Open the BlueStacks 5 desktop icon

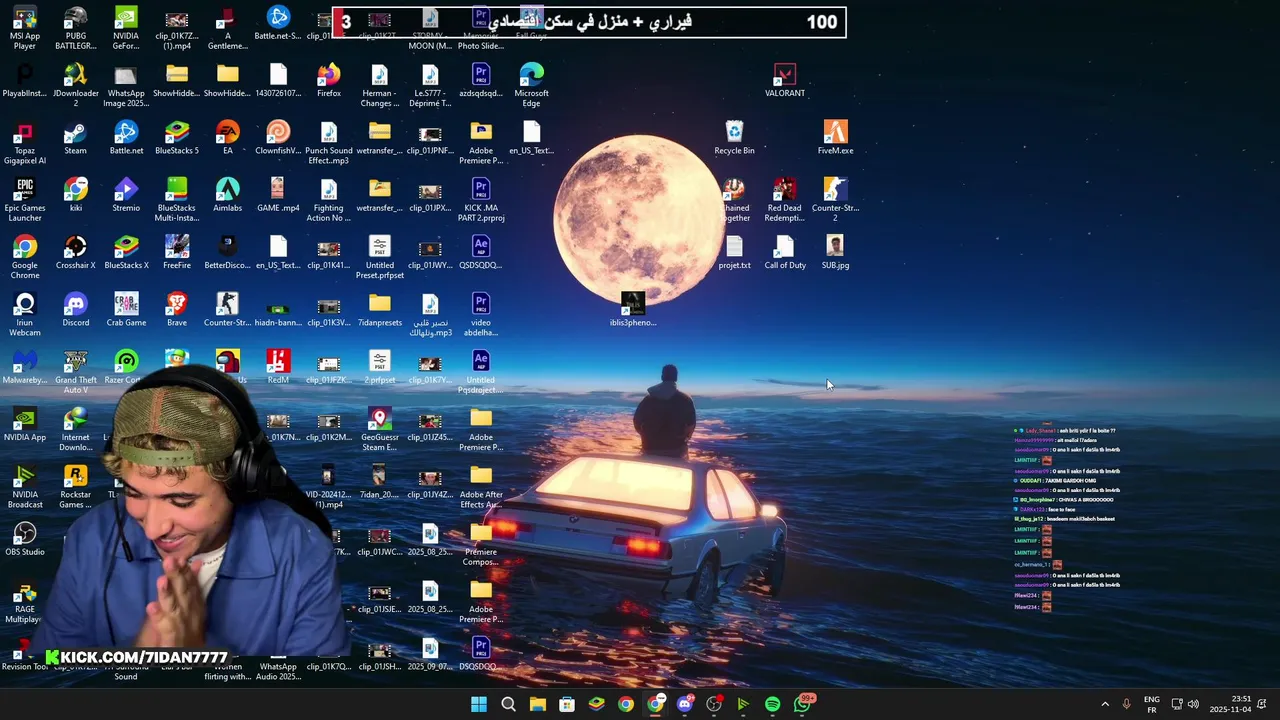click(177, 138)
